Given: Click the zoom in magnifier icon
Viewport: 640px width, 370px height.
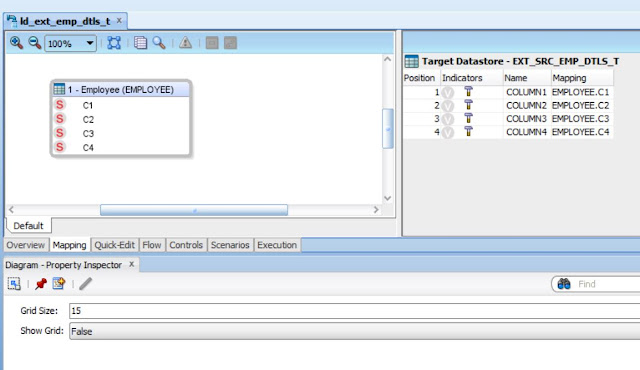Looking at the screenshot, I should tap(16, 43).
